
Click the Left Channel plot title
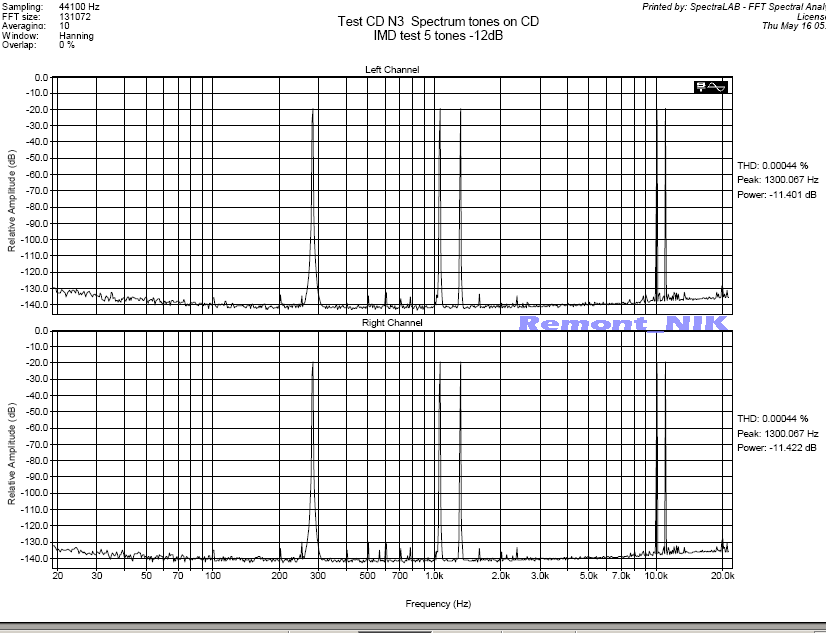[x=392, y=69]
